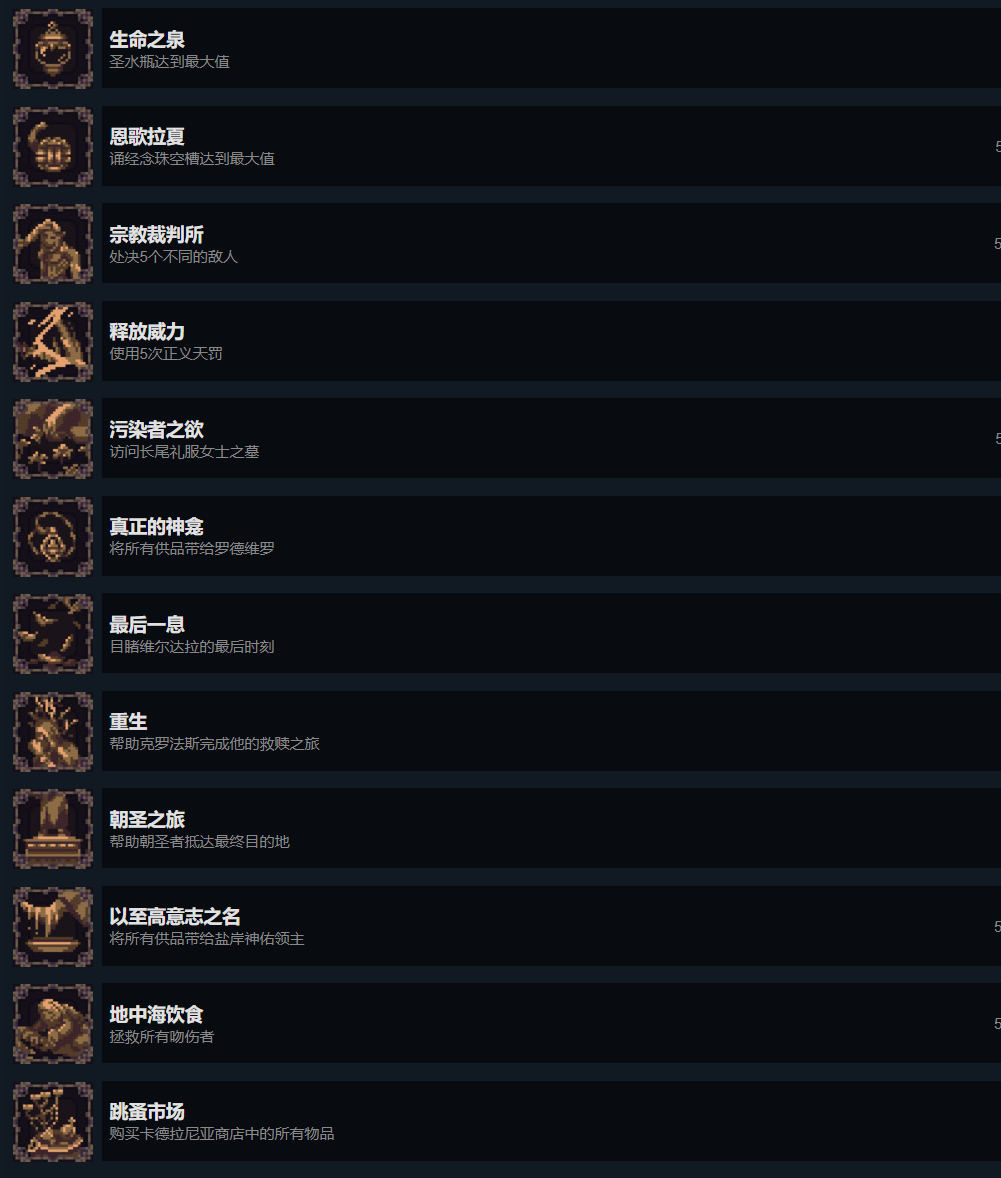
Task: Click description 拯救所有吻伤者
Action: [x=162, y=1037]
